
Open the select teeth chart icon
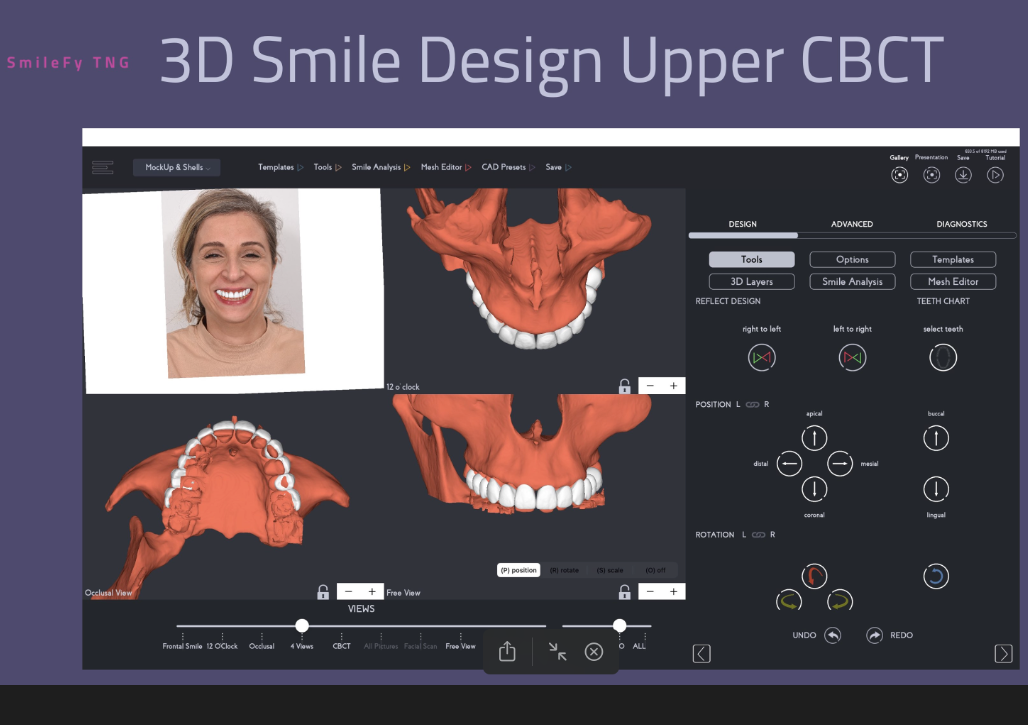coord(943,357)
